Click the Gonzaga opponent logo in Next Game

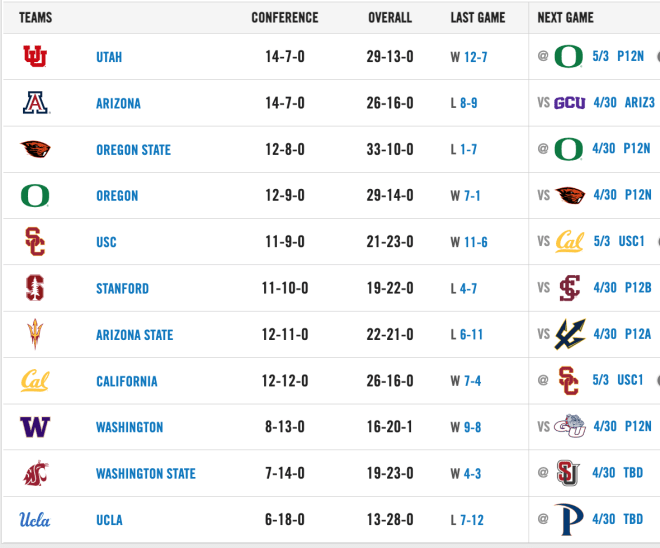pyautogui.click(x=570, y=426)
